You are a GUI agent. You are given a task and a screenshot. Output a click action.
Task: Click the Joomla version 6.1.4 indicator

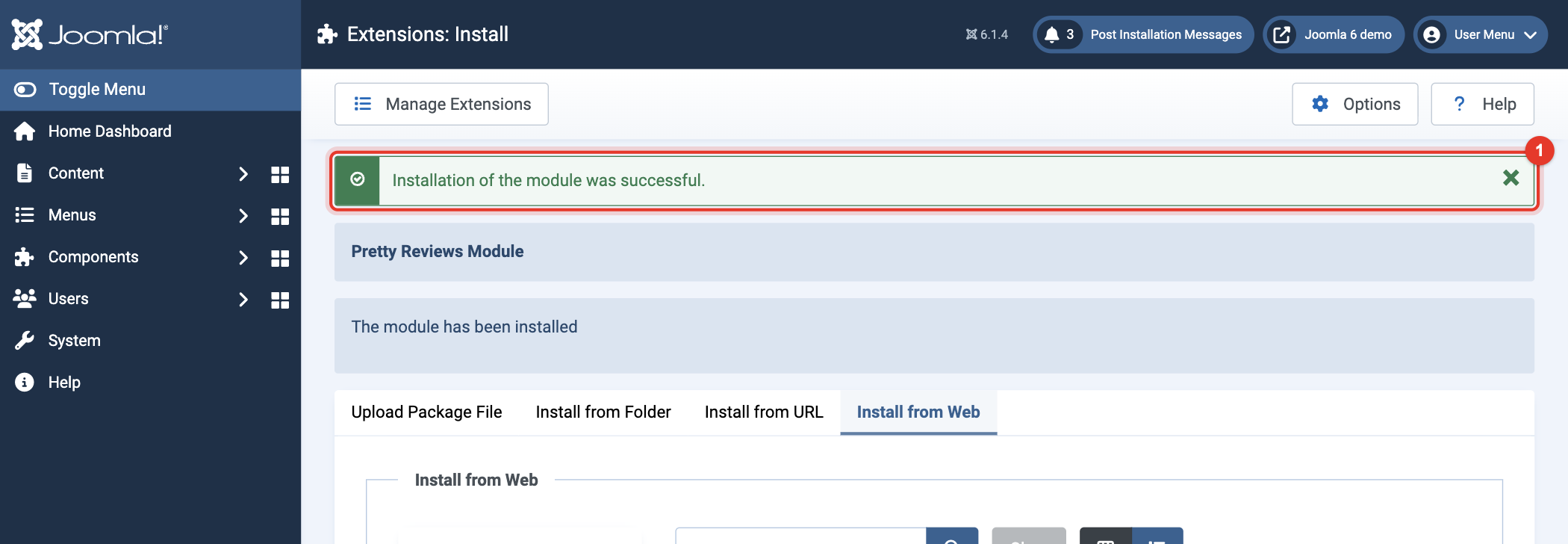[x=987, y=34]
